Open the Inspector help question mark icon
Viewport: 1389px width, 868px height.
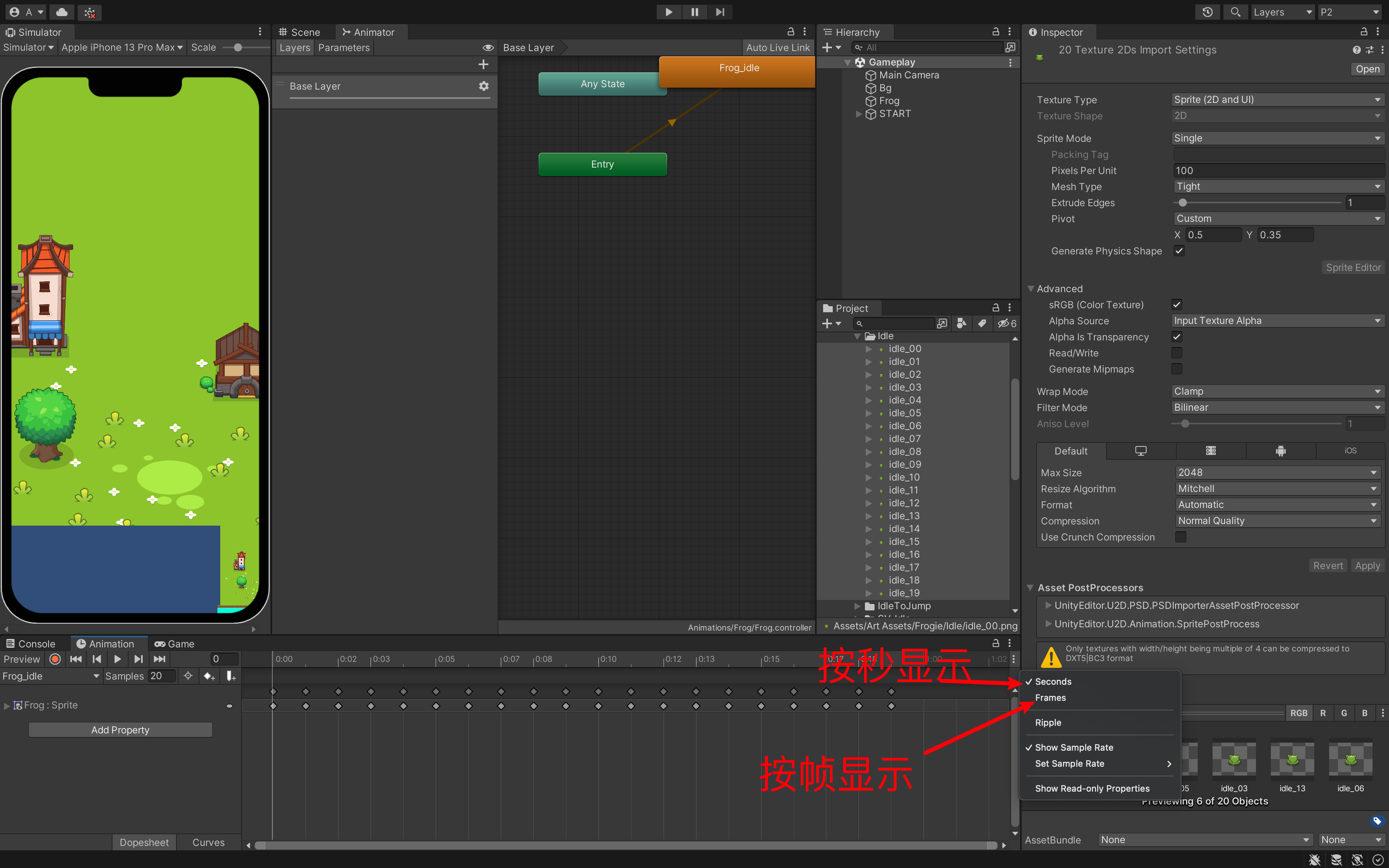[x=1356, y=50]
